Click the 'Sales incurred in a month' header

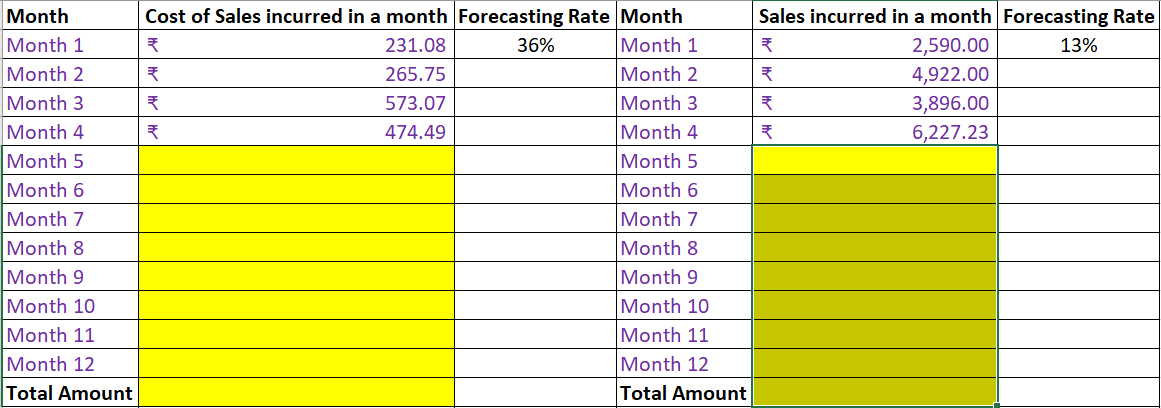[875, 16]
